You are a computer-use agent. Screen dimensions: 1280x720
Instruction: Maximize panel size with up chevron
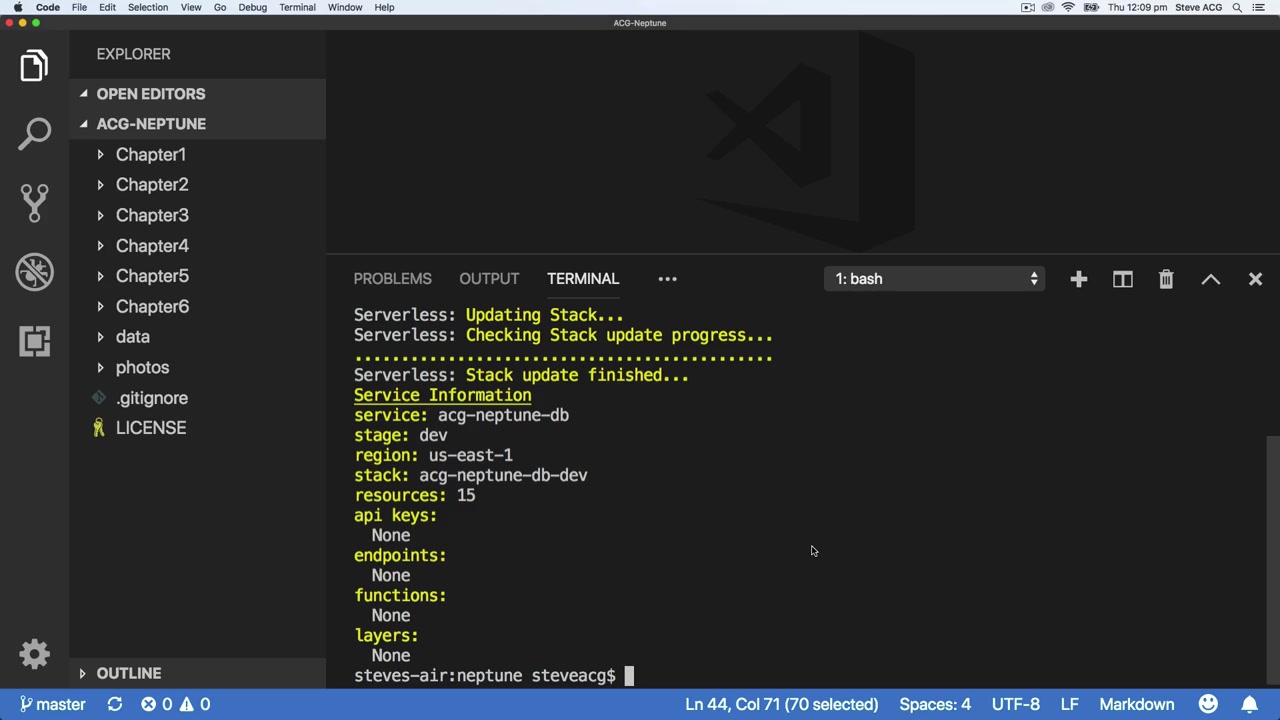coord(1210,279)
